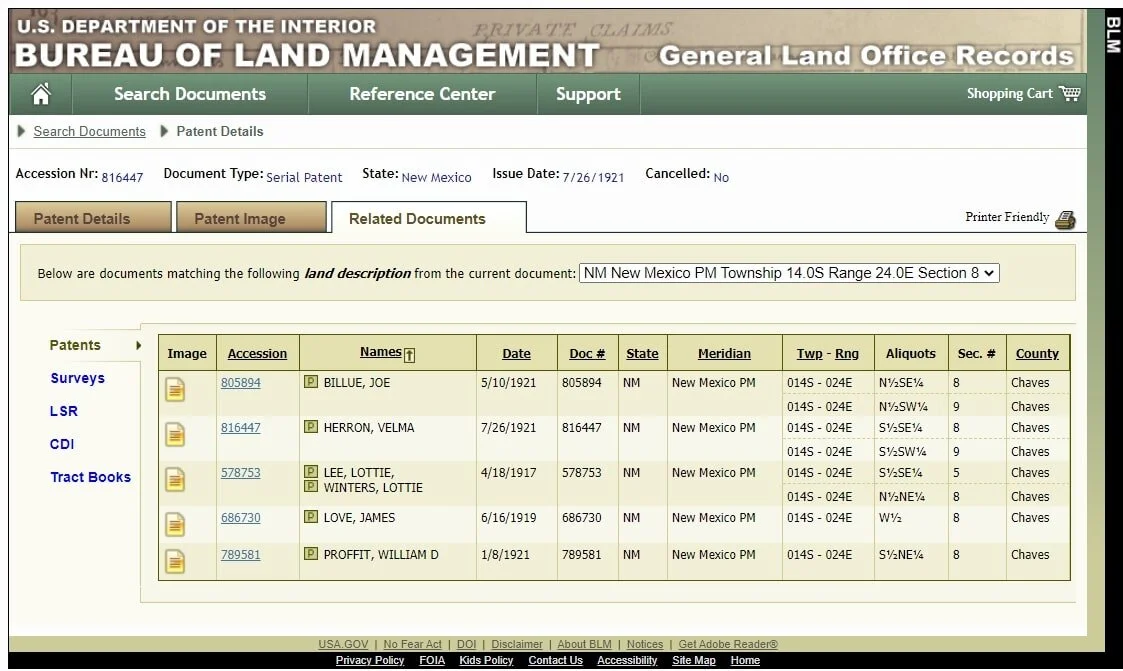Sort table by Twp column header
The width and height of the screenshot is (1123, 671).
(x=809, y=354)
